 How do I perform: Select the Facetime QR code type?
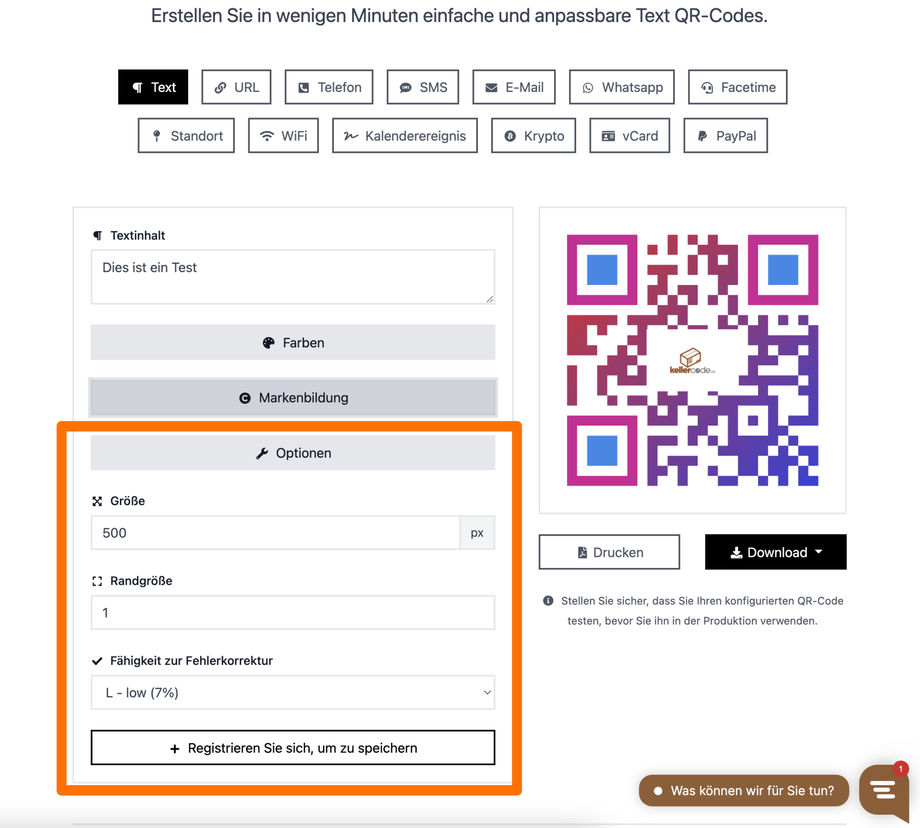(738, 87)
